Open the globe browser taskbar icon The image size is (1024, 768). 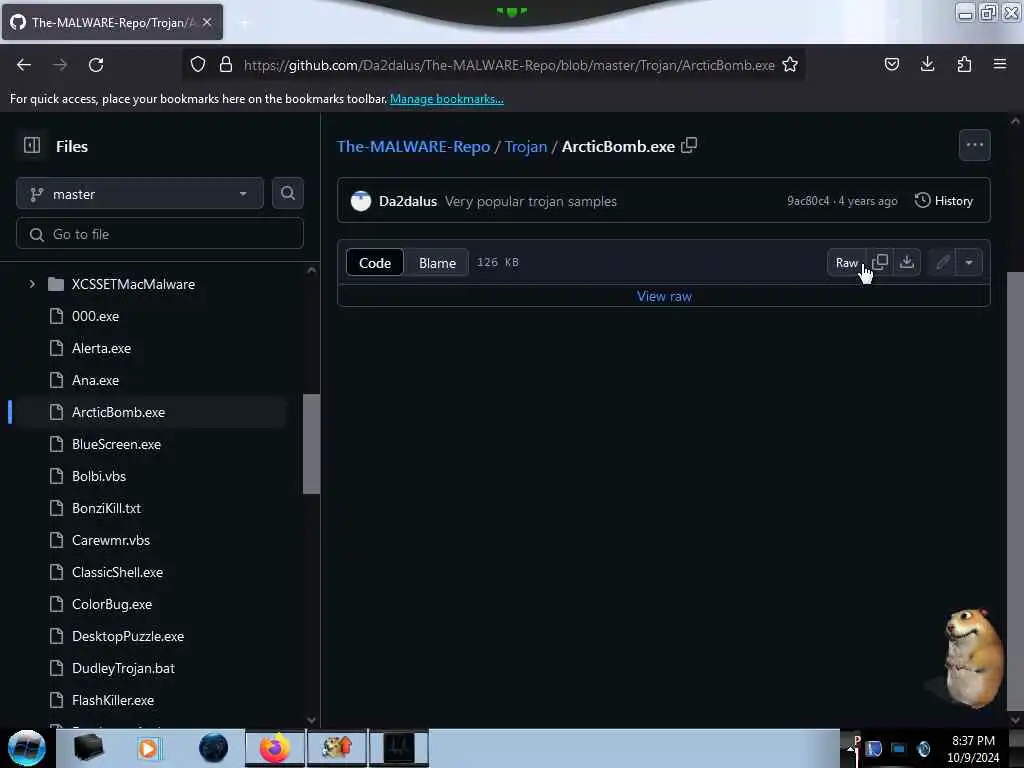(214, 748)
